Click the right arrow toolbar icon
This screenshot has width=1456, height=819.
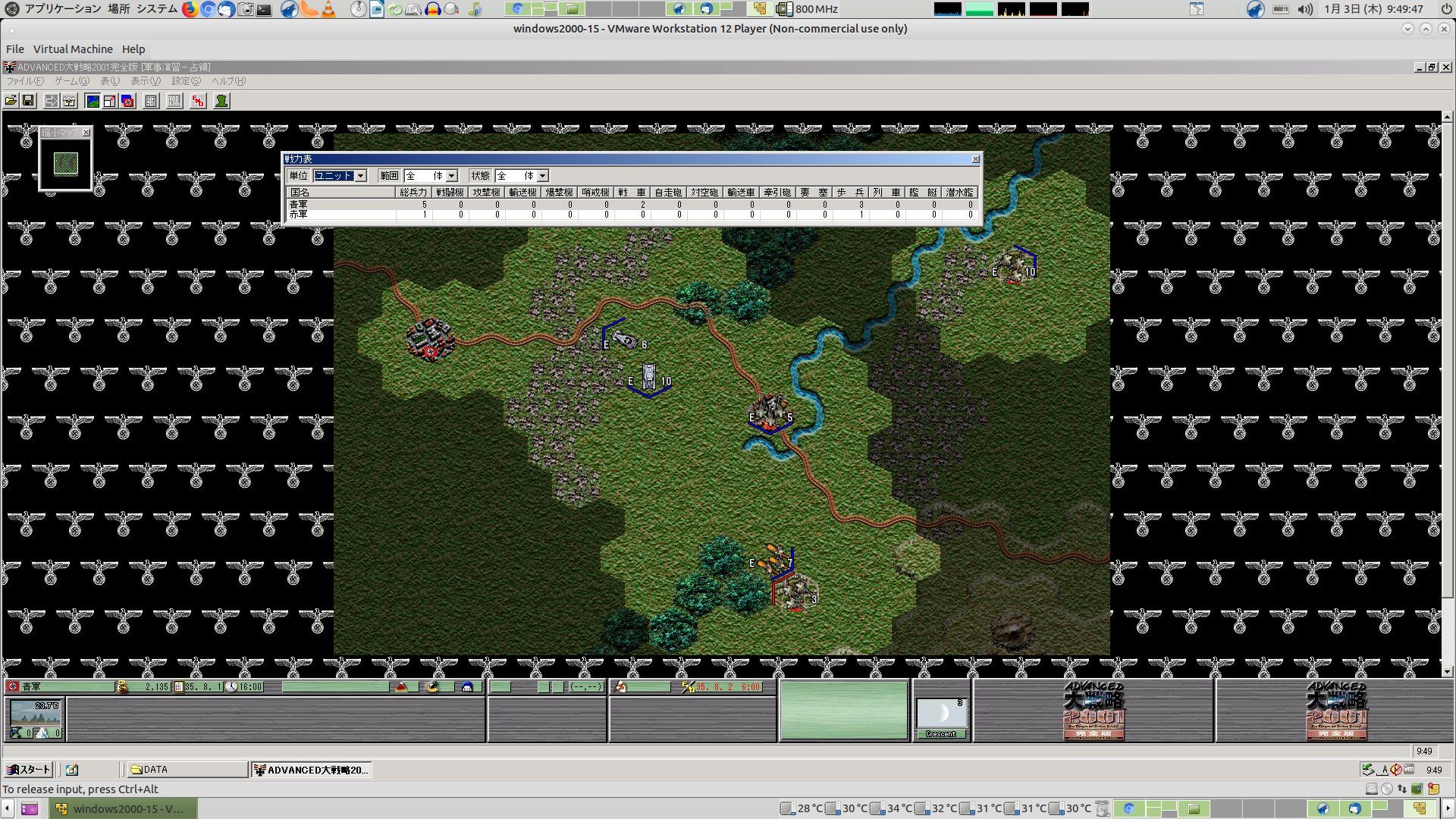pyautogui.click(x=51, y=101)
